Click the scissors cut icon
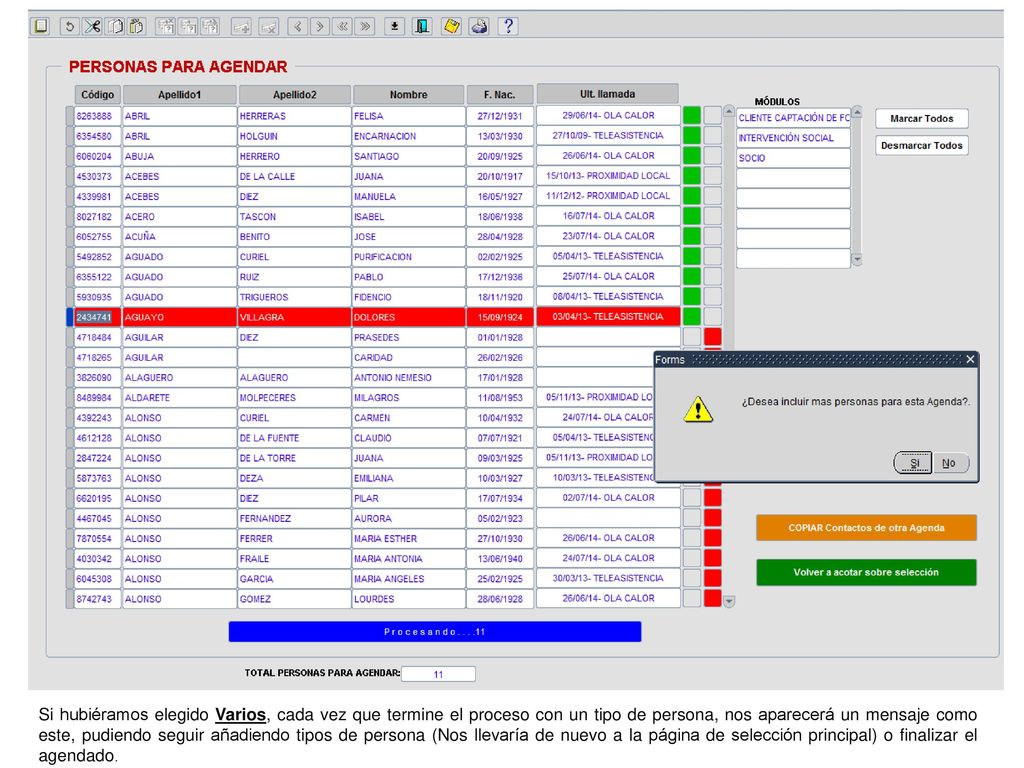 pos(93,26)
